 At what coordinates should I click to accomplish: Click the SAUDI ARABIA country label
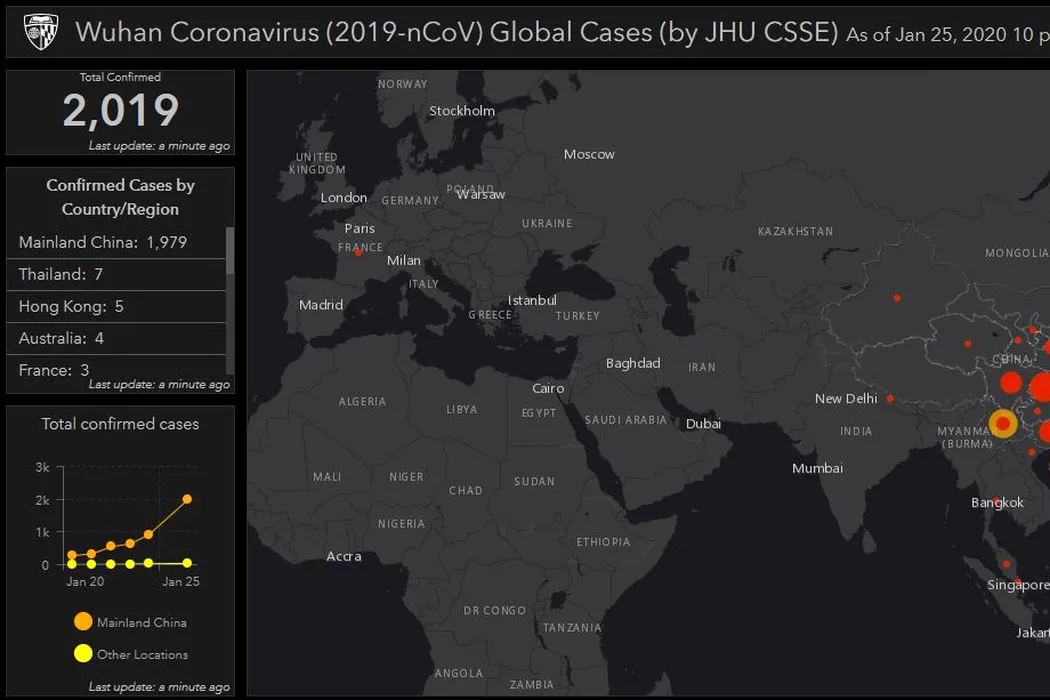[x=625, y=420]
